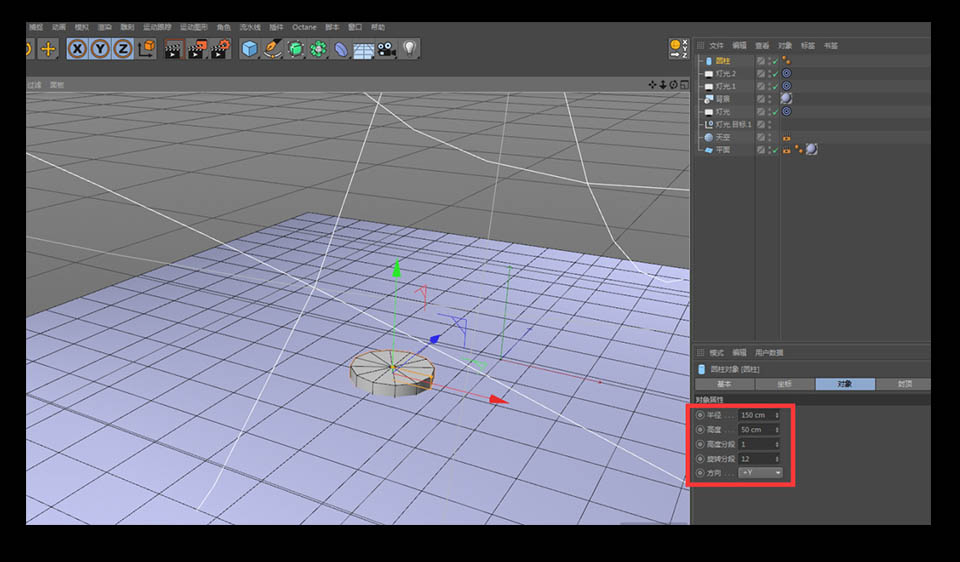Open the 文件 menu in object manager
The height and width of the screenshot is (562, 960).
716,45
